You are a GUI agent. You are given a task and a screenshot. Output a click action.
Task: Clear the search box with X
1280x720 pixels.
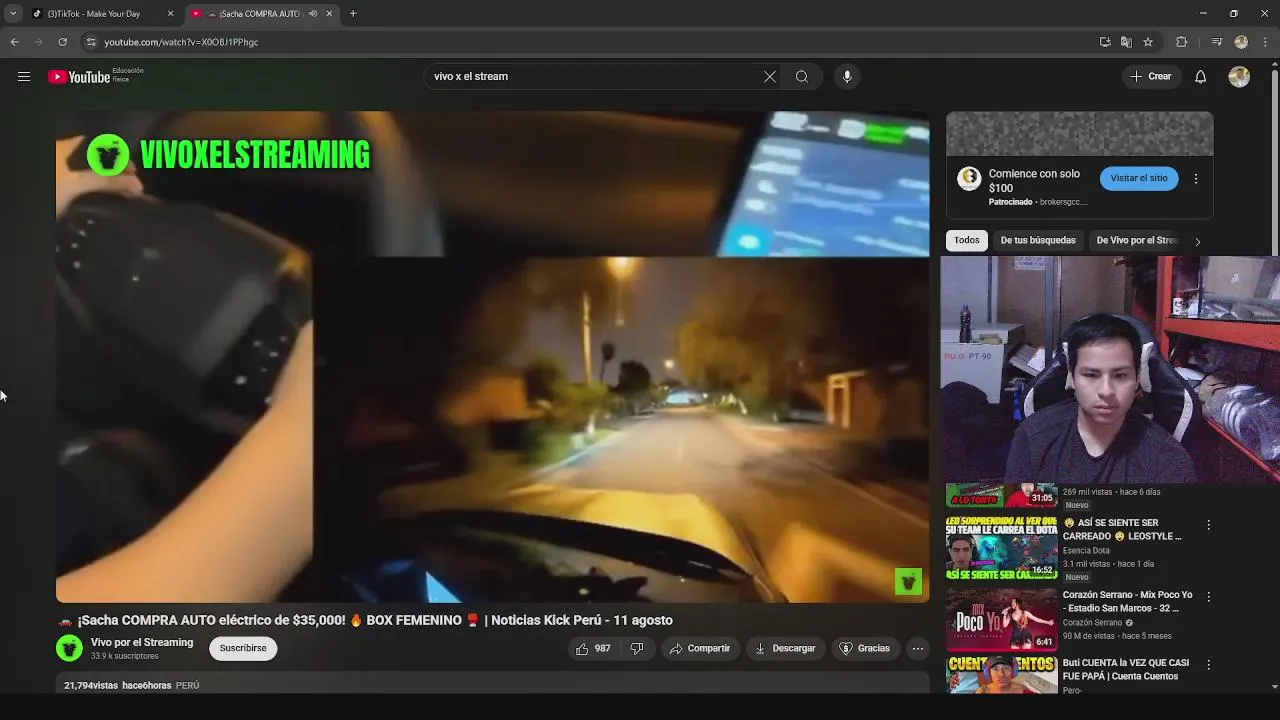point(770,77)
